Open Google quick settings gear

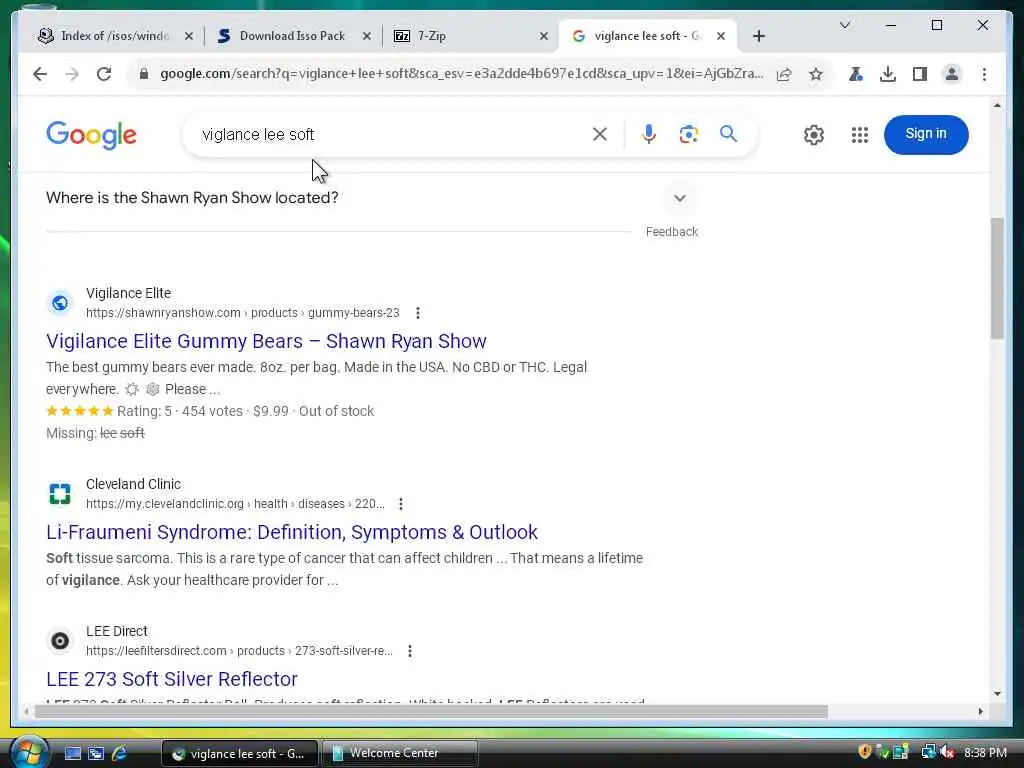pyautogui.click(x=814, y=135)
